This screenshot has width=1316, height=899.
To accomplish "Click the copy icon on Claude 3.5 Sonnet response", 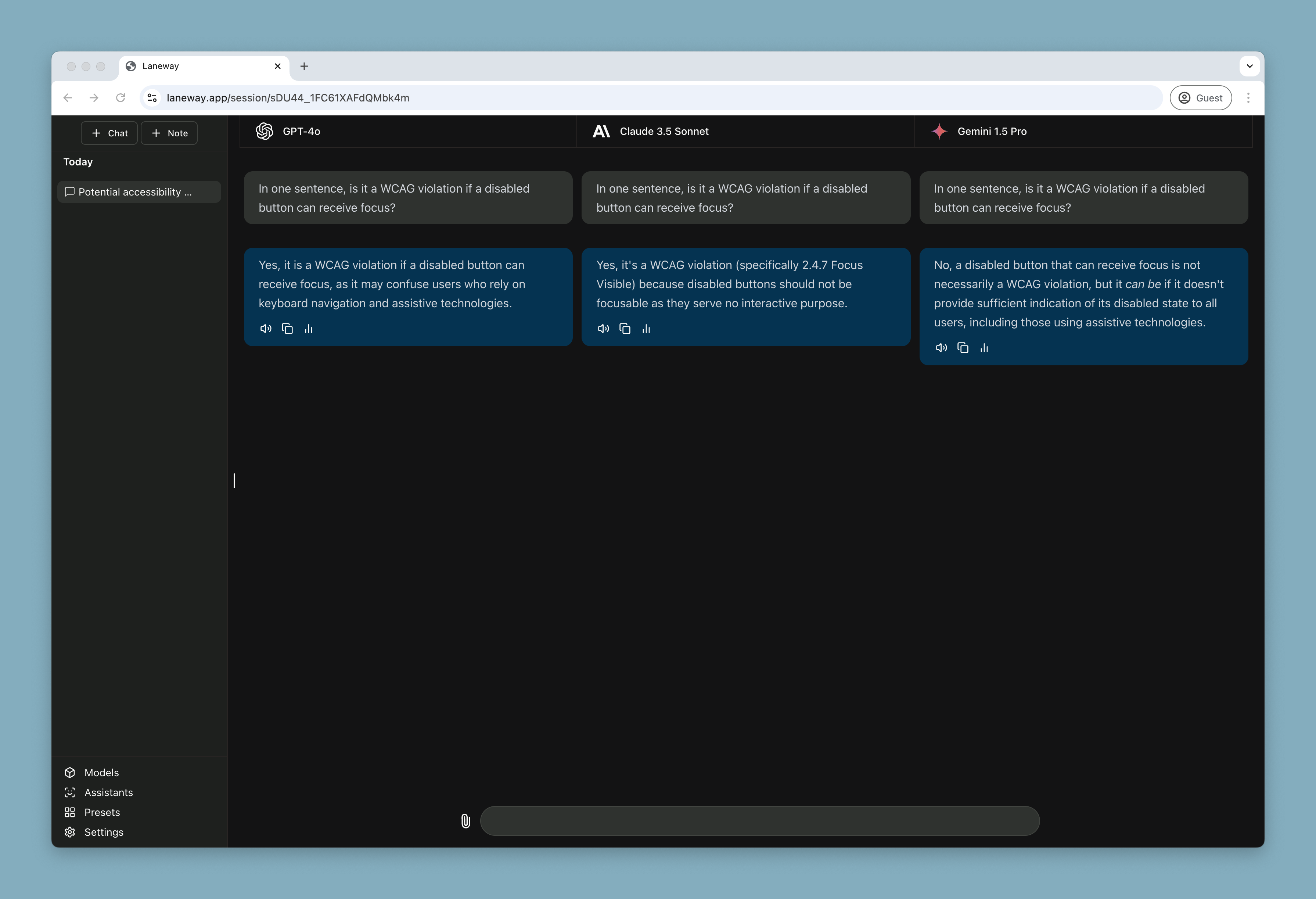I will click(625, 328).
